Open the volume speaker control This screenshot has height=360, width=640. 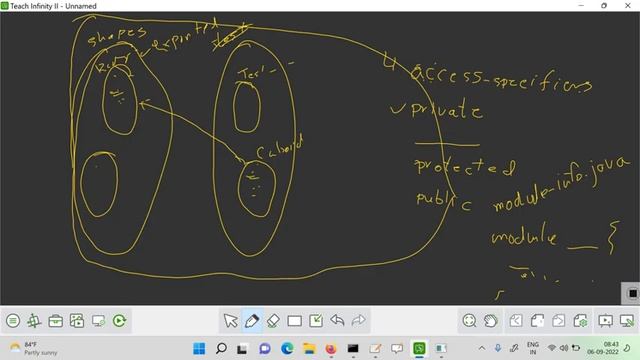coord(564,348)
